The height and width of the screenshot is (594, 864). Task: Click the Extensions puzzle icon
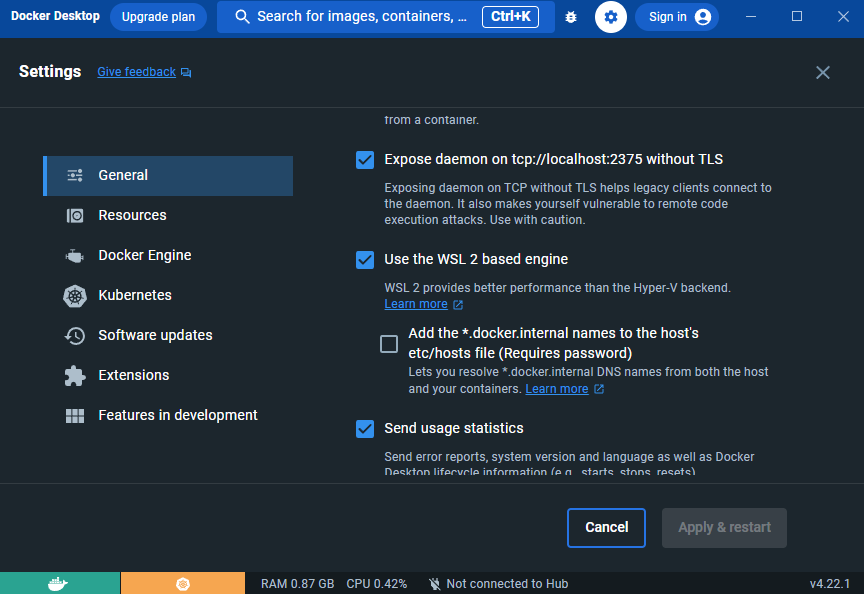coord(75,376)
